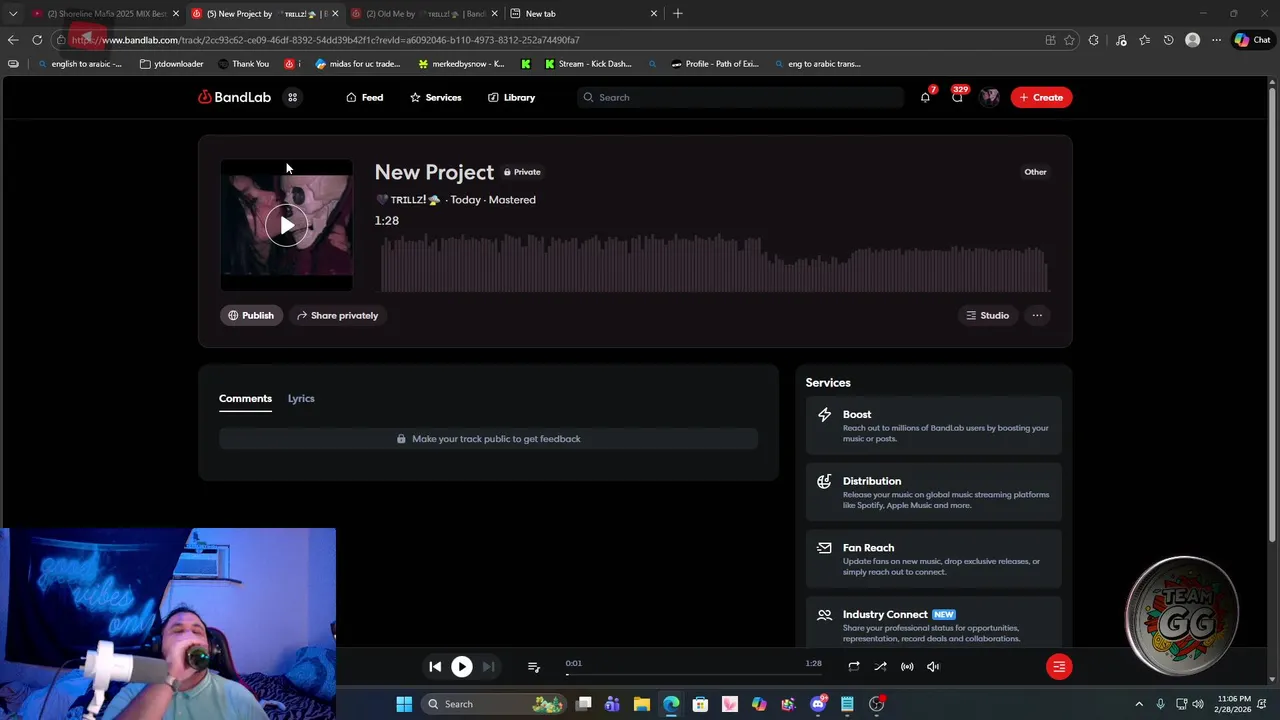Click the Distribution globe icon

click(824, 482)
